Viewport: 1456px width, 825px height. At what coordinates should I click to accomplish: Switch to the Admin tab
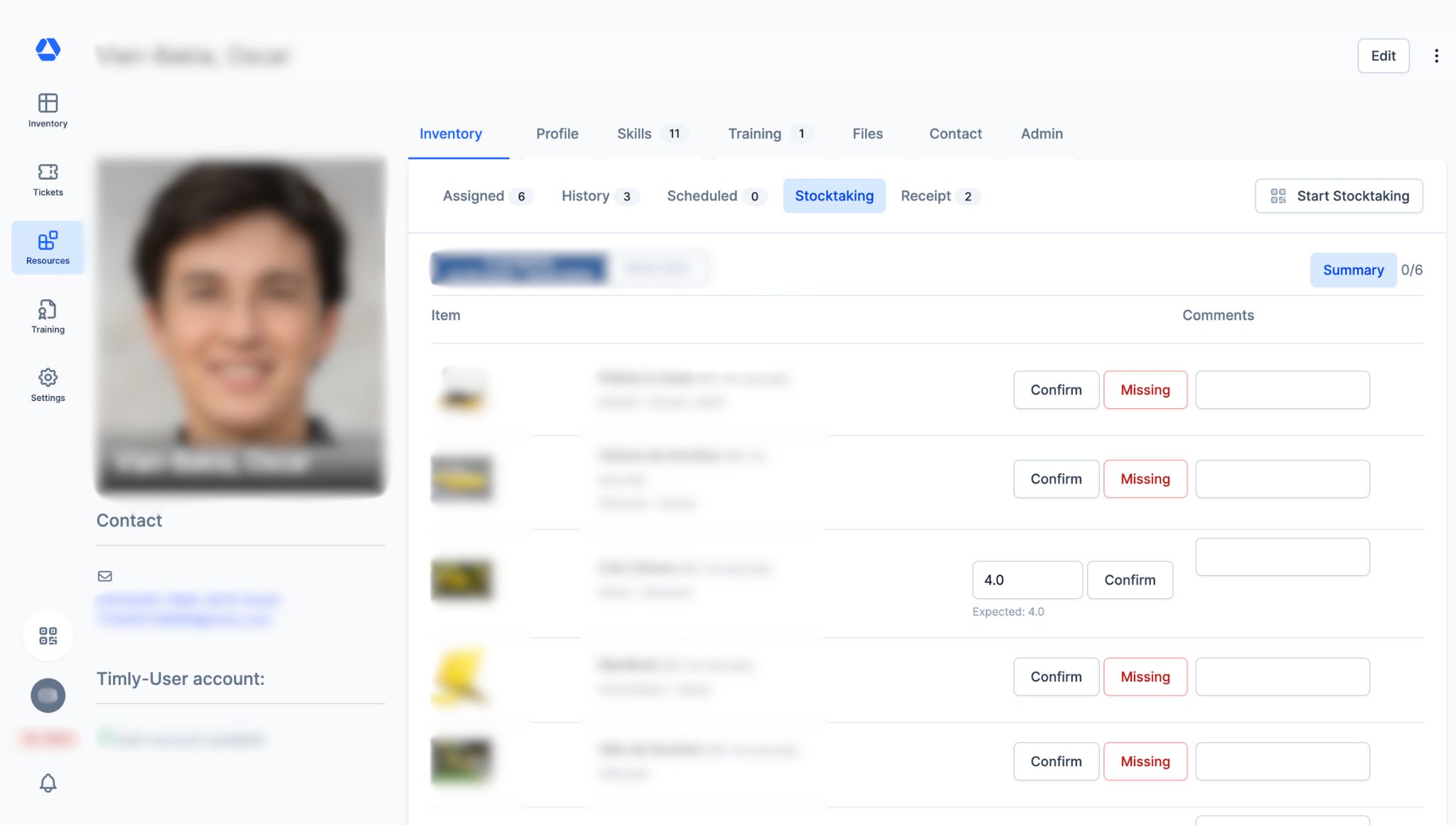click(1042, 134)
